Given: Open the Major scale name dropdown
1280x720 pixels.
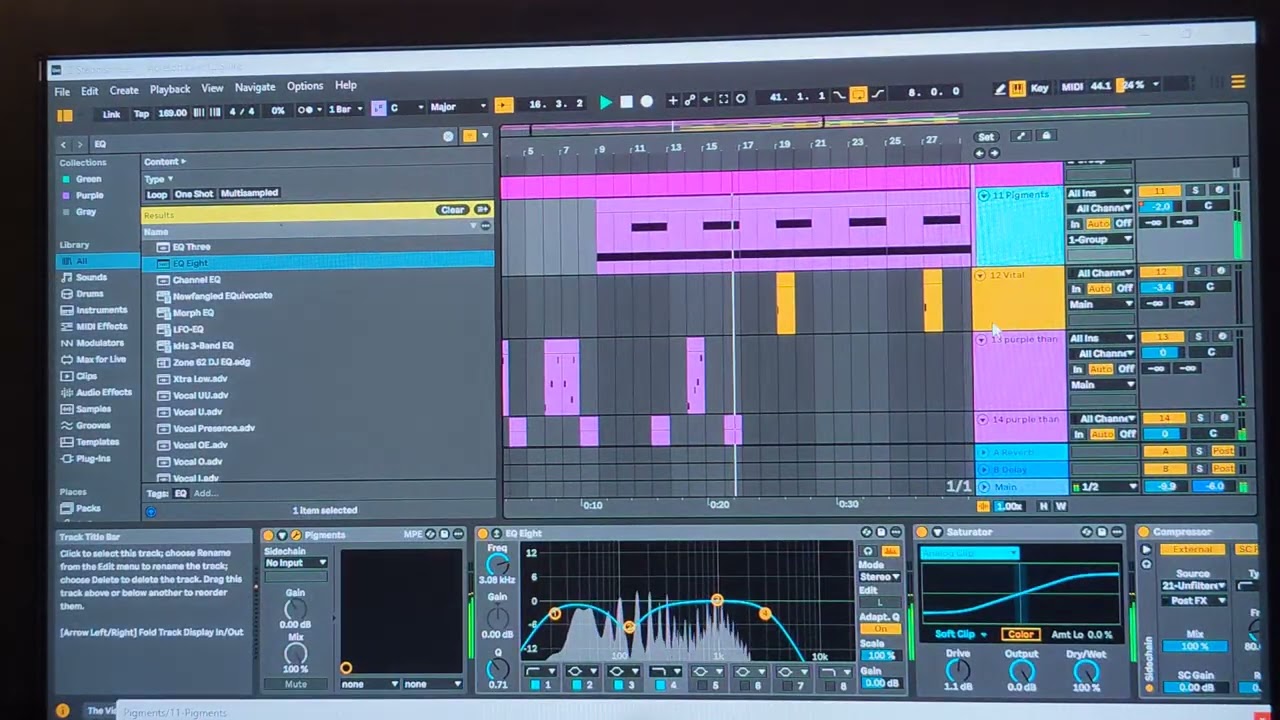Looking at the screenshot, I should pos(457,106).
